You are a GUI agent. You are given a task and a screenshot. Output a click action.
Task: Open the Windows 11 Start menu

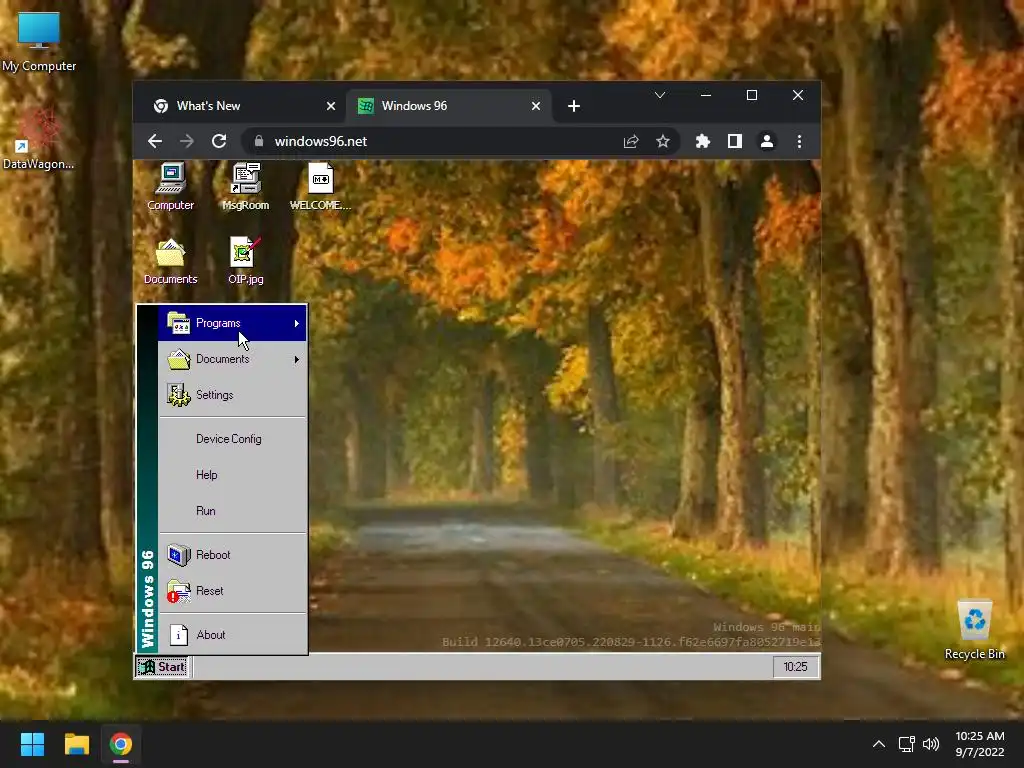click(x=32, y=744)
